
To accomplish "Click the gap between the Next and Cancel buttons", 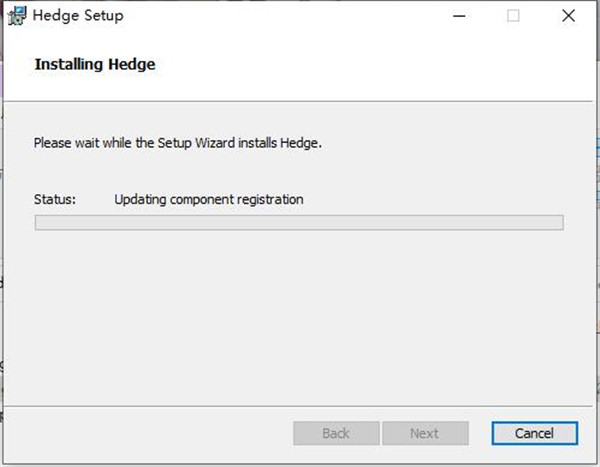I will [x=480, y=433].
